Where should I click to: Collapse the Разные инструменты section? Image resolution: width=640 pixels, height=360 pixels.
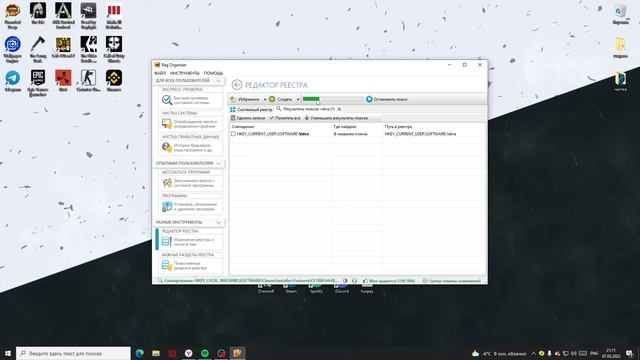coord(218,222)
